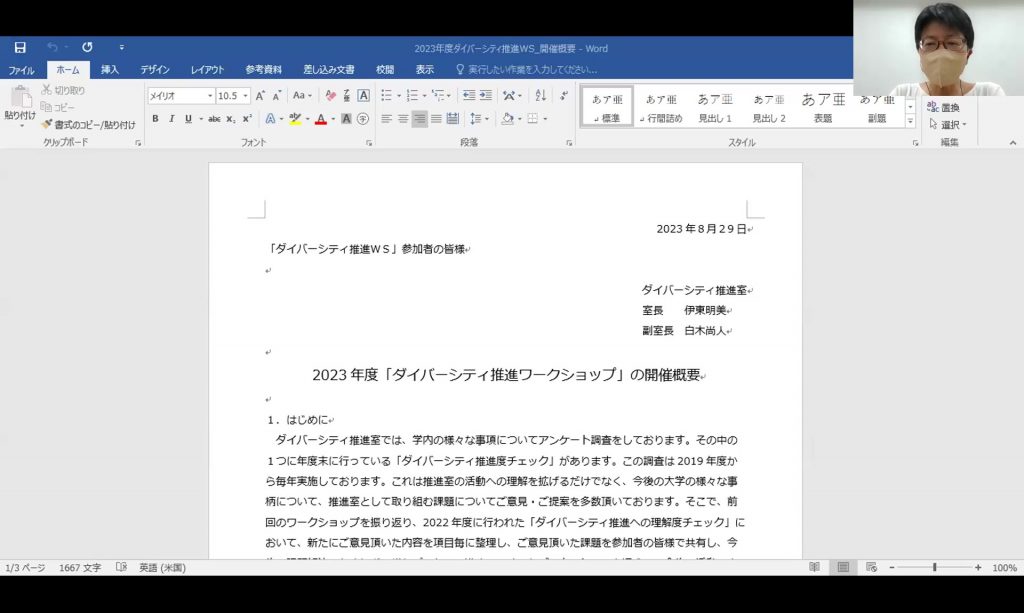Click the superscript icon
The height and width of the screenshot is (613, 1024).
[x=247, y=119]
